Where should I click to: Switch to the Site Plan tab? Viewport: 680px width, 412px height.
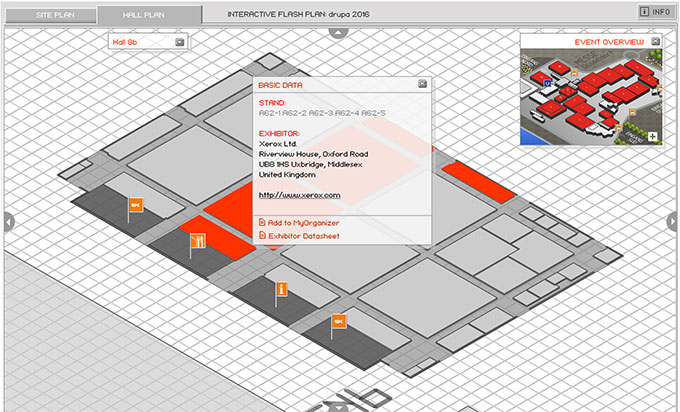49,15
